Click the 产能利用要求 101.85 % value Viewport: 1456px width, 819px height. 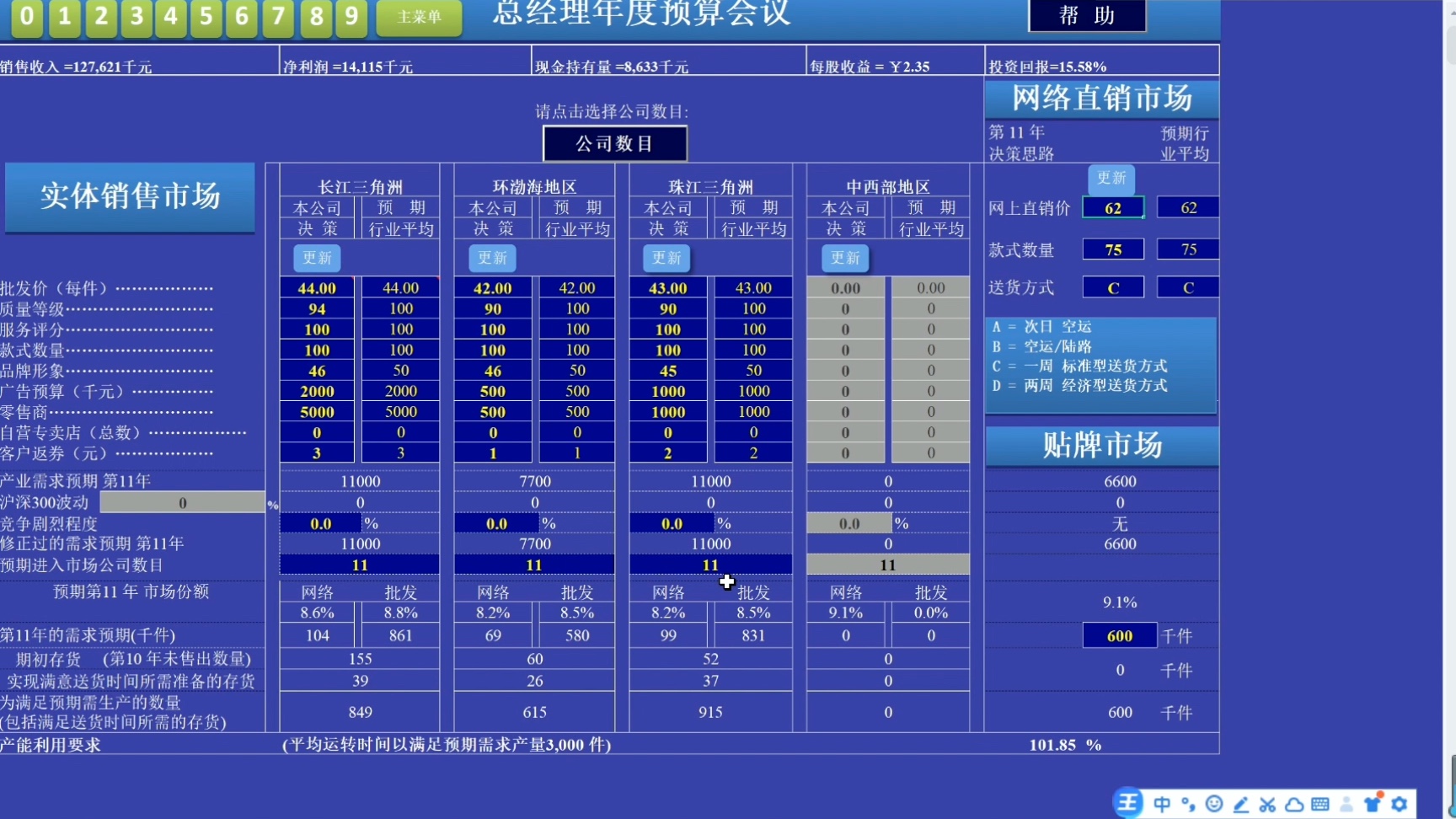click(x=1065, y=745)
